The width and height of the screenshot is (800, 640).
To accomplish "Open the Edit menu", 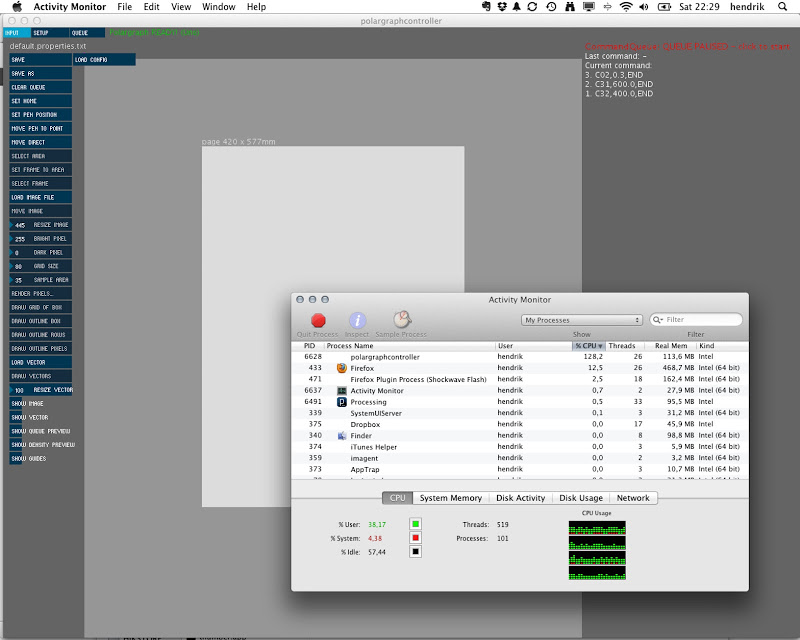I will pos(152,7).
